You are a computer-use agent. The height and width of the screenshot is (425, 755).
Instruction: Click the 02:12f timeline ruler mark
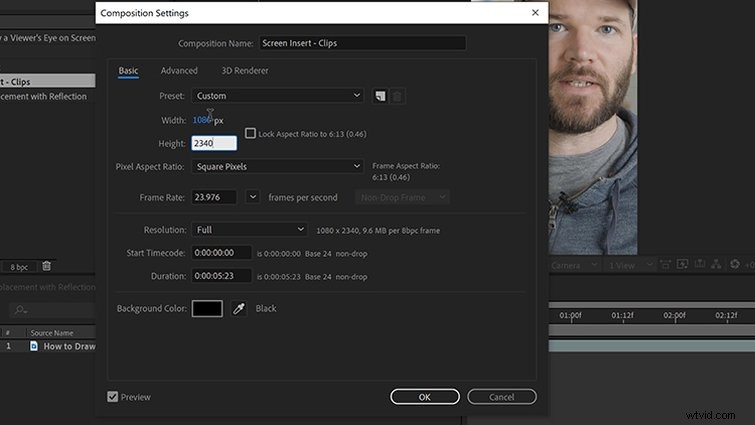pyautogui.click(x=727, y=315)
